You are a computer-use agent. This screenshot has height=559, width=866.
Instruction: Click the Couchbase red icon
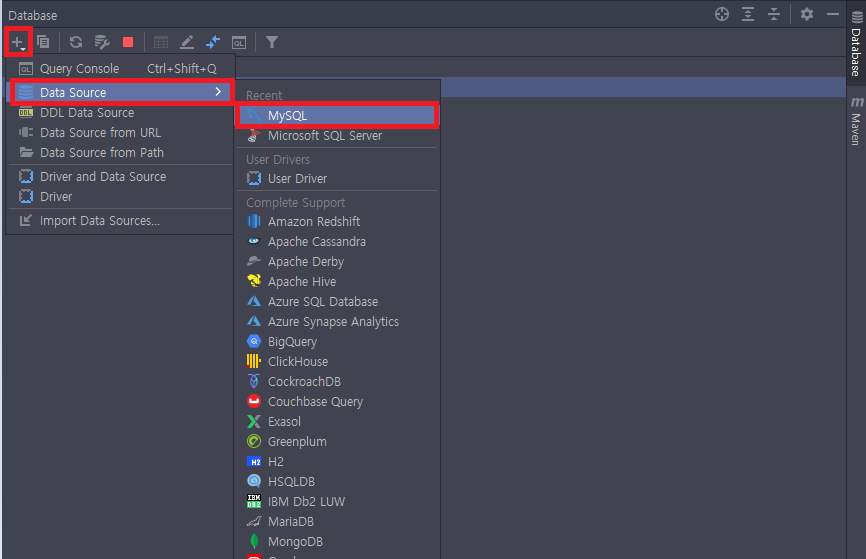point(254,401)
